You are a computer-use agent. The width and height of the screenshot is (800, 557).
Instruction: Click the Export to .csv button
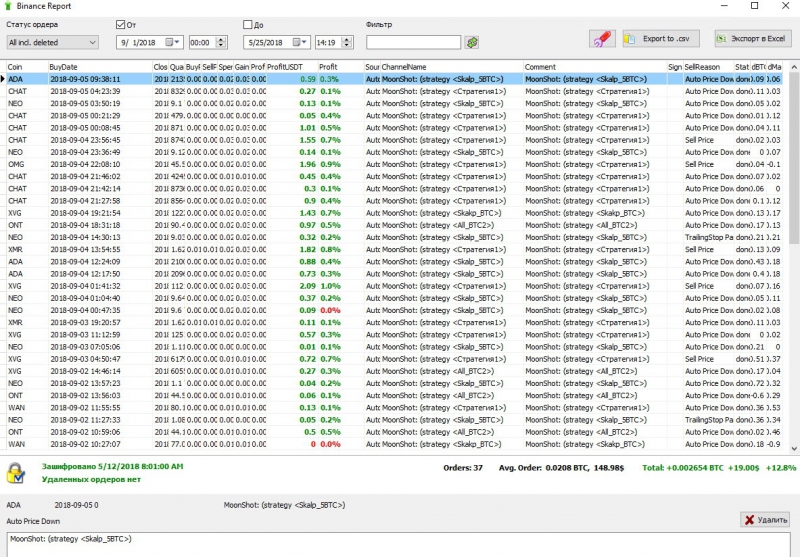tap(661, 39)
